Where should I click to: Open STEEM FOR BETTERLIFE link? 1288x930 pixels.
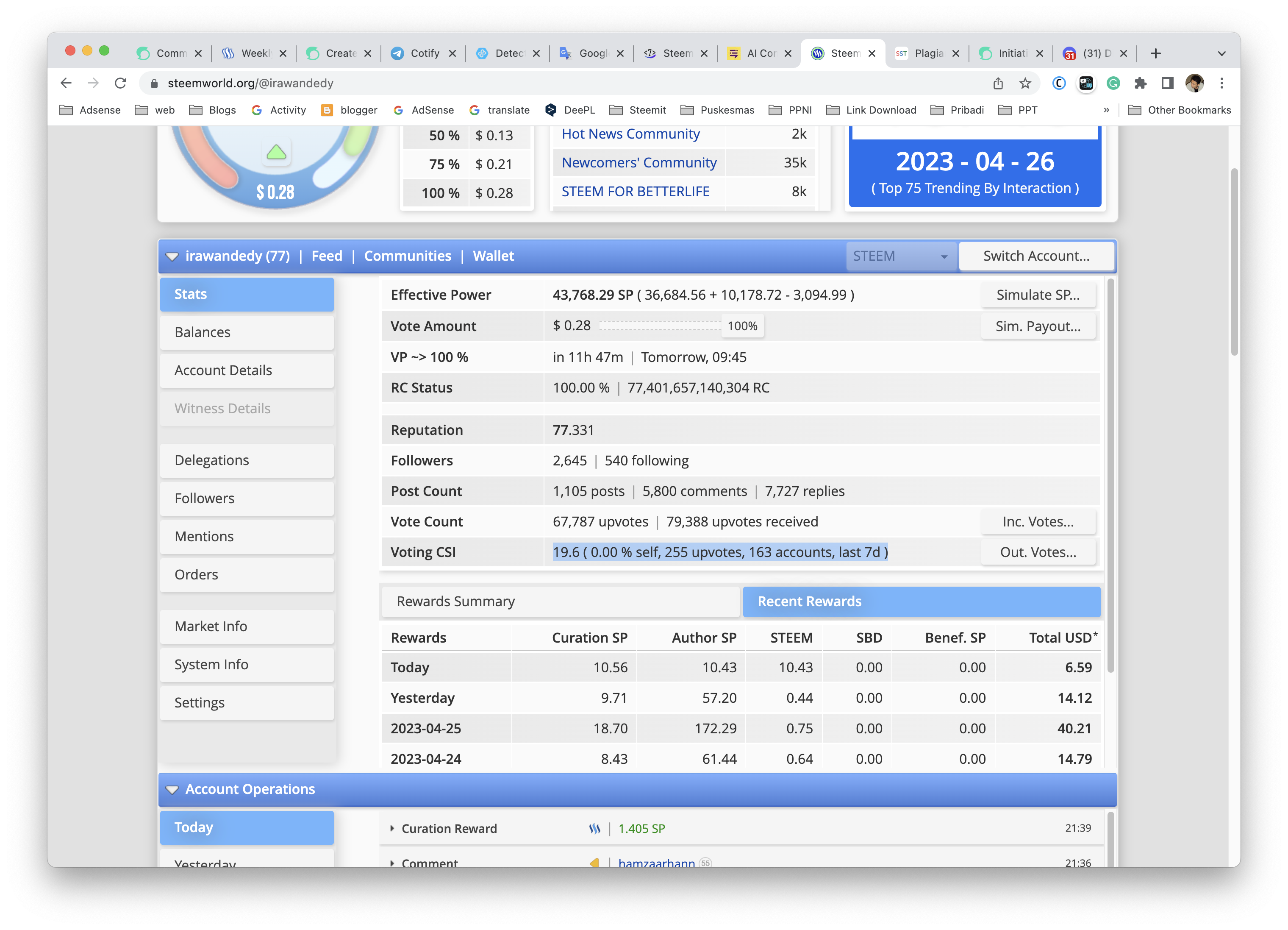636,192
